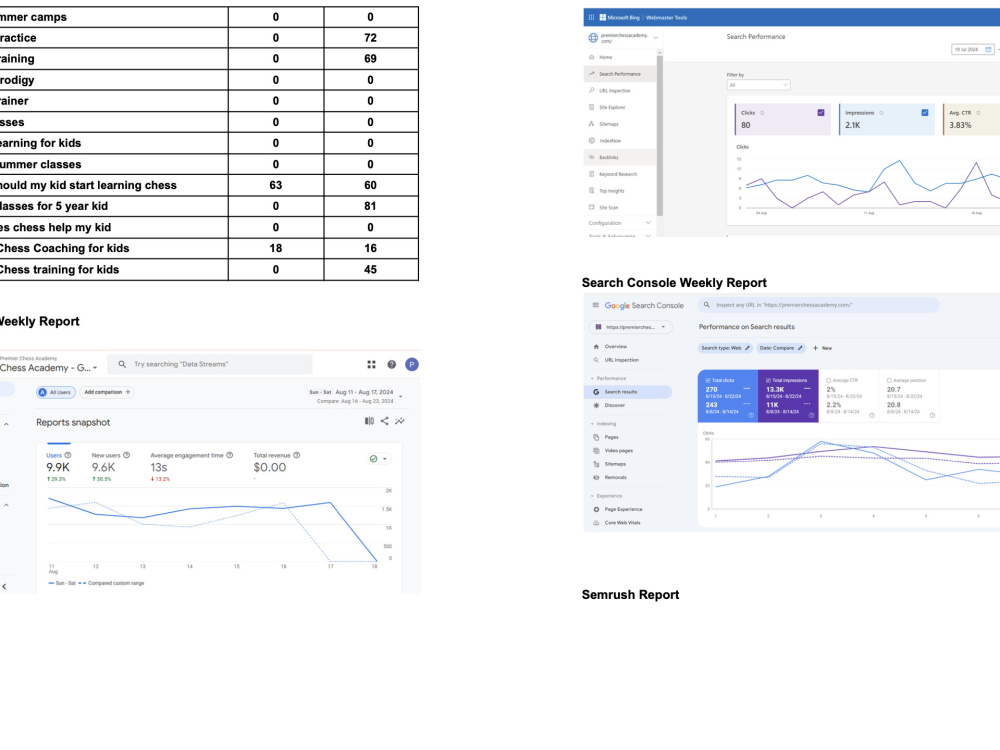This screenshot has width=1000, height=750.
Task: Click the Bing sidebar vertical scrollbar
Action: point(659,134)
